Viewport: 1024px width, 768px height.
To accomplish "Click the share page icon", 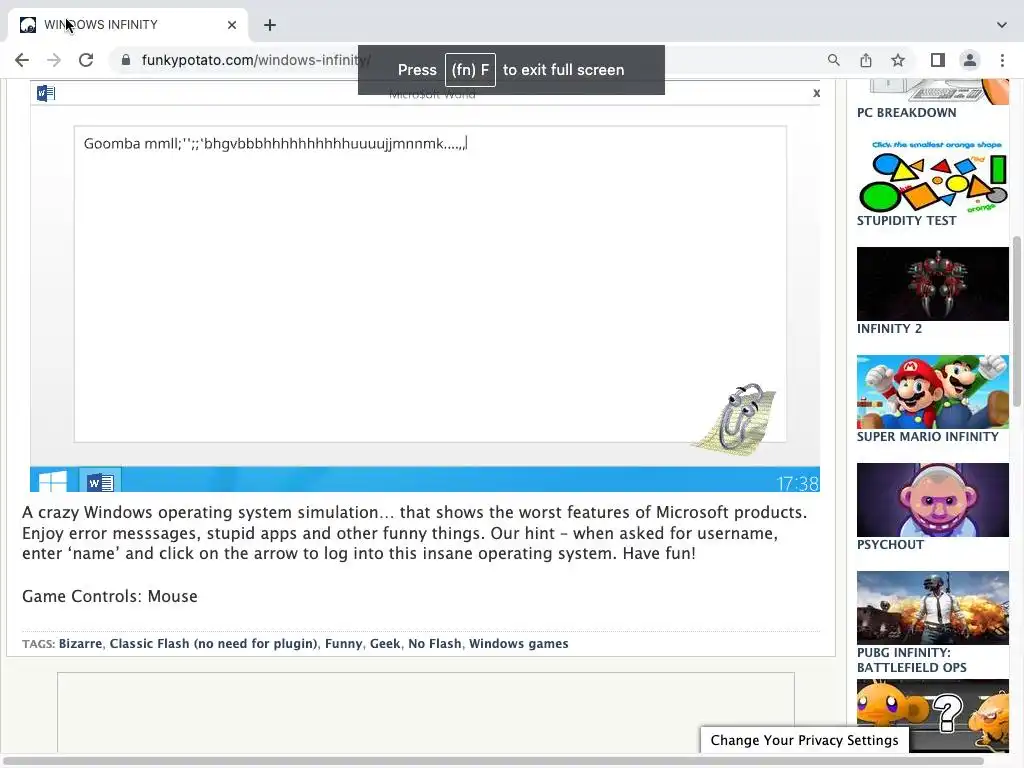I will pyautogui.click(x=866, y=60).
